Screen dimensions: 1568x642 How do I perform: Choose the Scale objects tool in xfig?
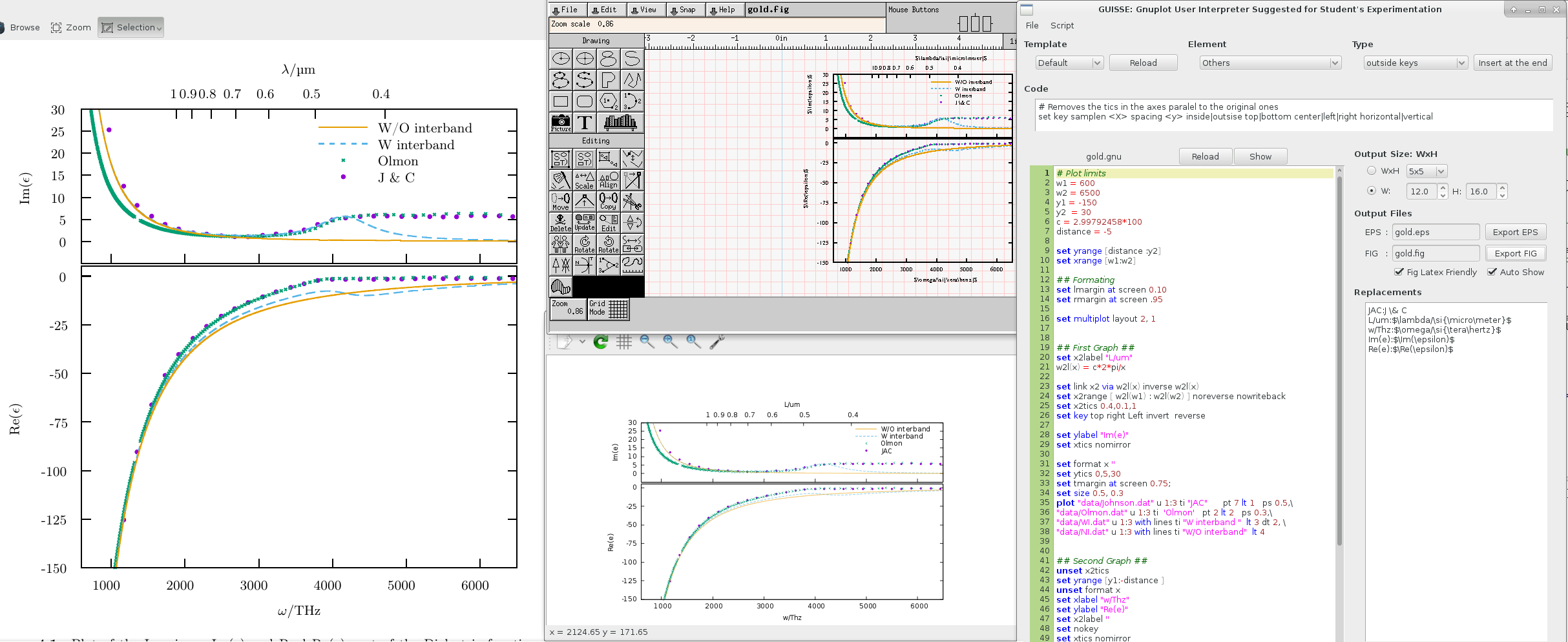[x=584, y=180]
